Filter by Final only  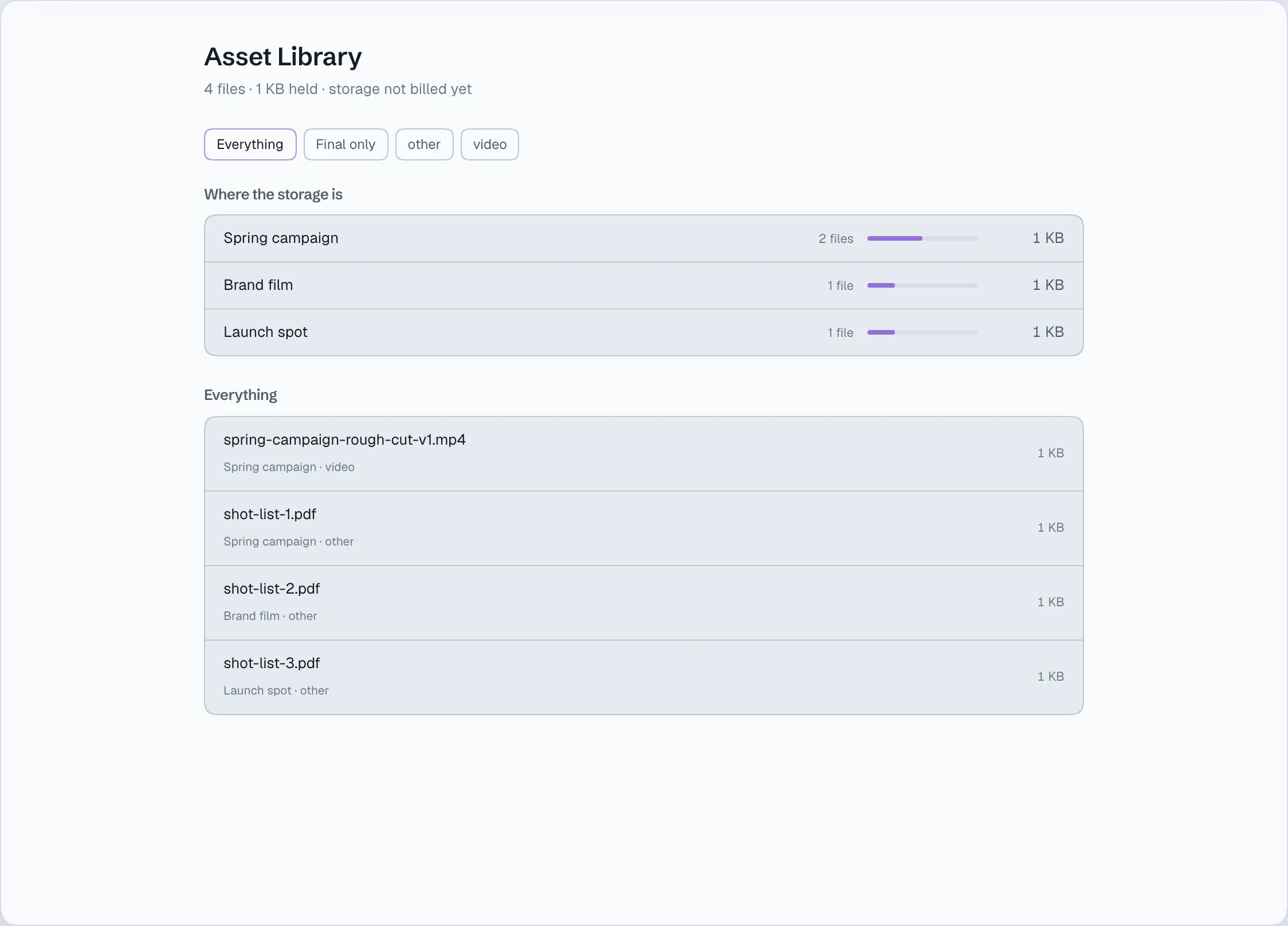tap(345, 144)
